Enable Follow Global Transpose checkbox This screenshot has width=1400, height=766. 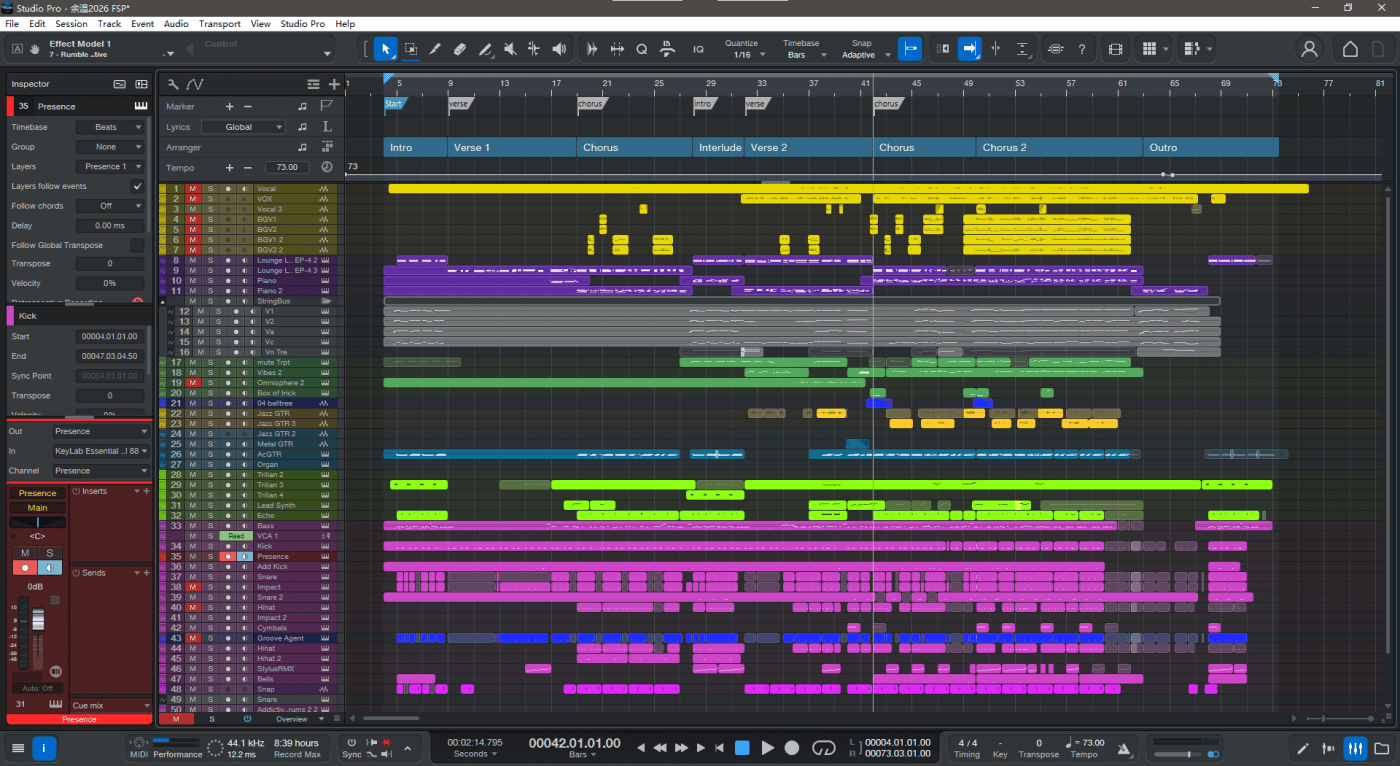(137, 245)
